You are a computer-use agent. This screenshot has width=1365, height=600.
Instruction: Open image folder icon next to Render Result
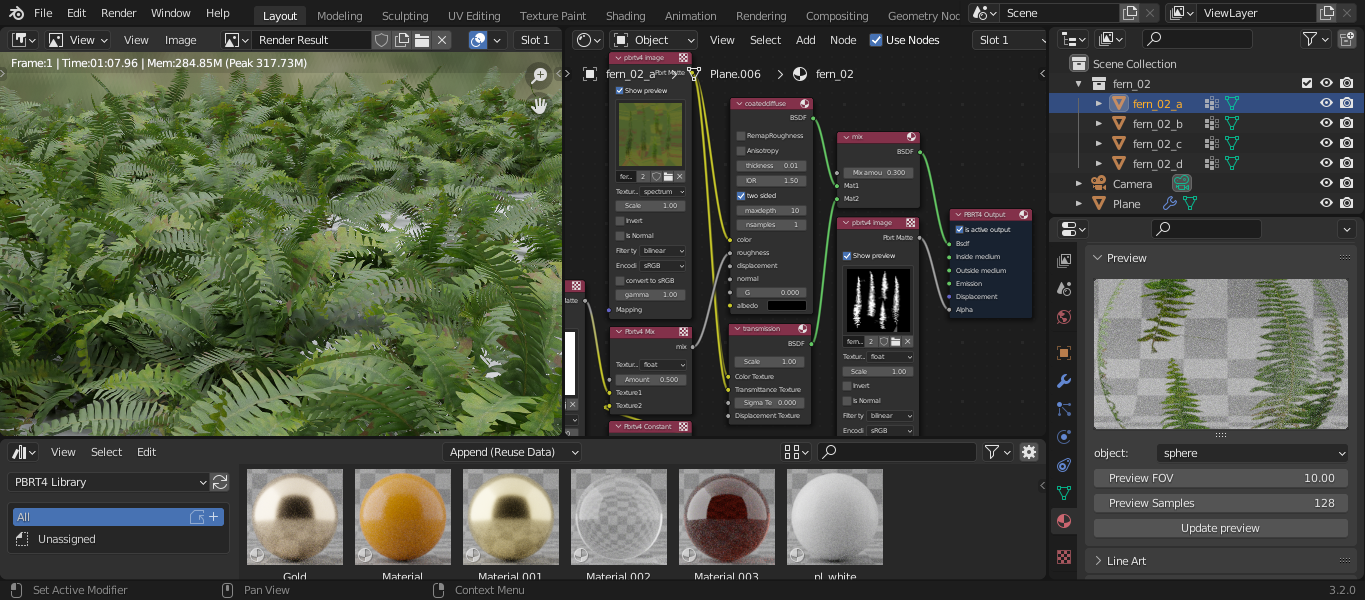pyautogui.click(x=422, y=40)
